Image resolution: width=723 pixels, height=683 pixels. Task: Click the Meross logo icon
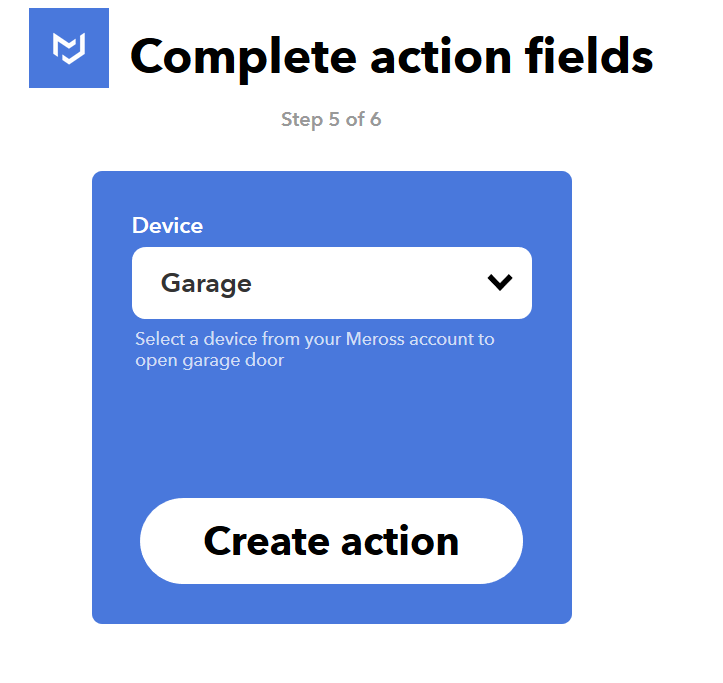(68, 48)
